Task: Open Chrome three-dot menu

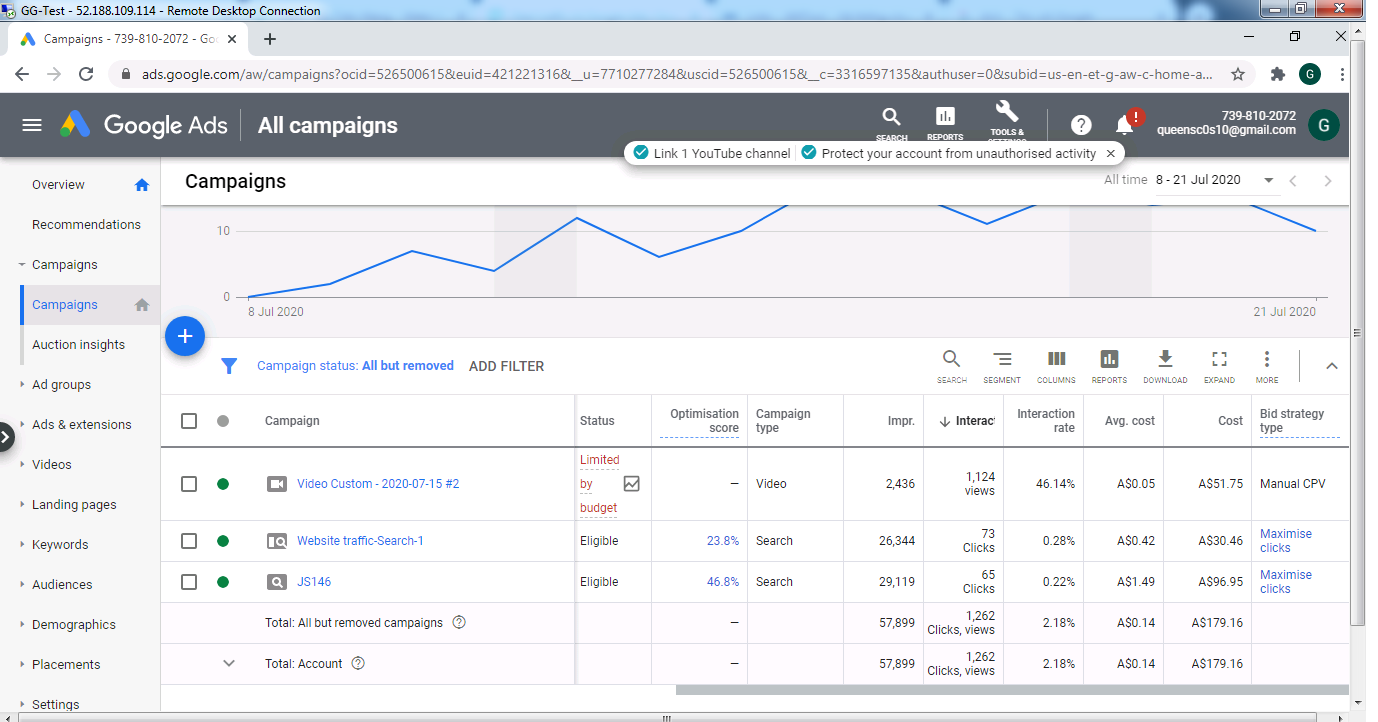Action: click(x=1341, y=74)
